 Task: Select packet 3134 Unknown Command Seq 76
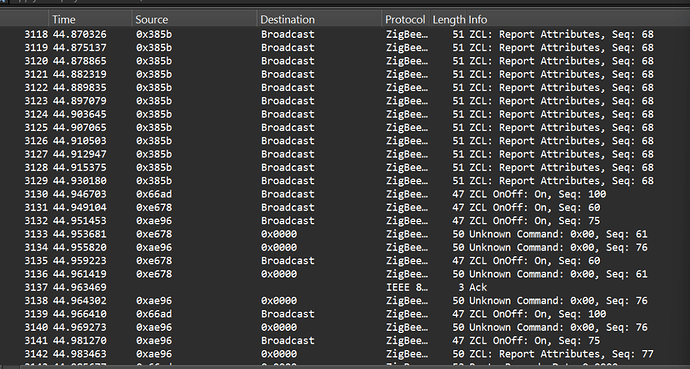[x=345, y=247]
